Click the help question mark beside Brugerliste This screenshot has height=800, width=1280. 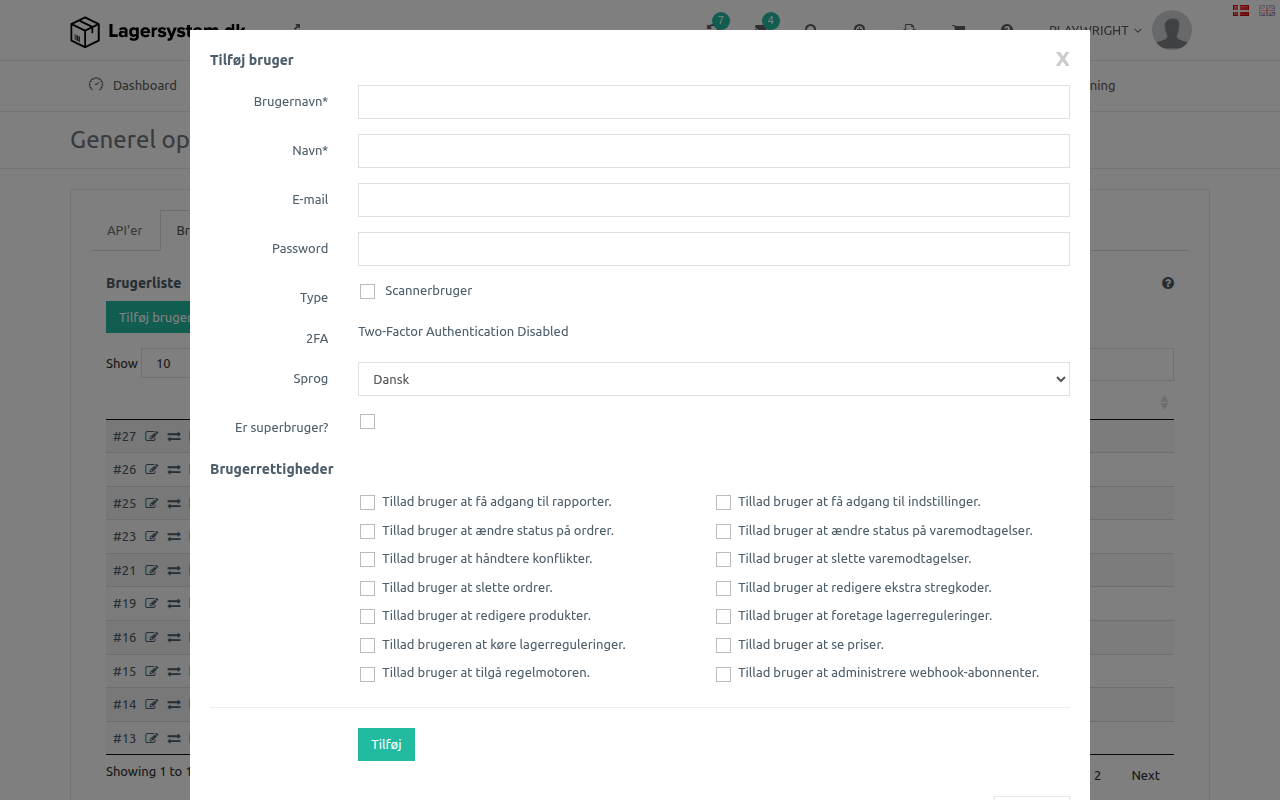1168,283
